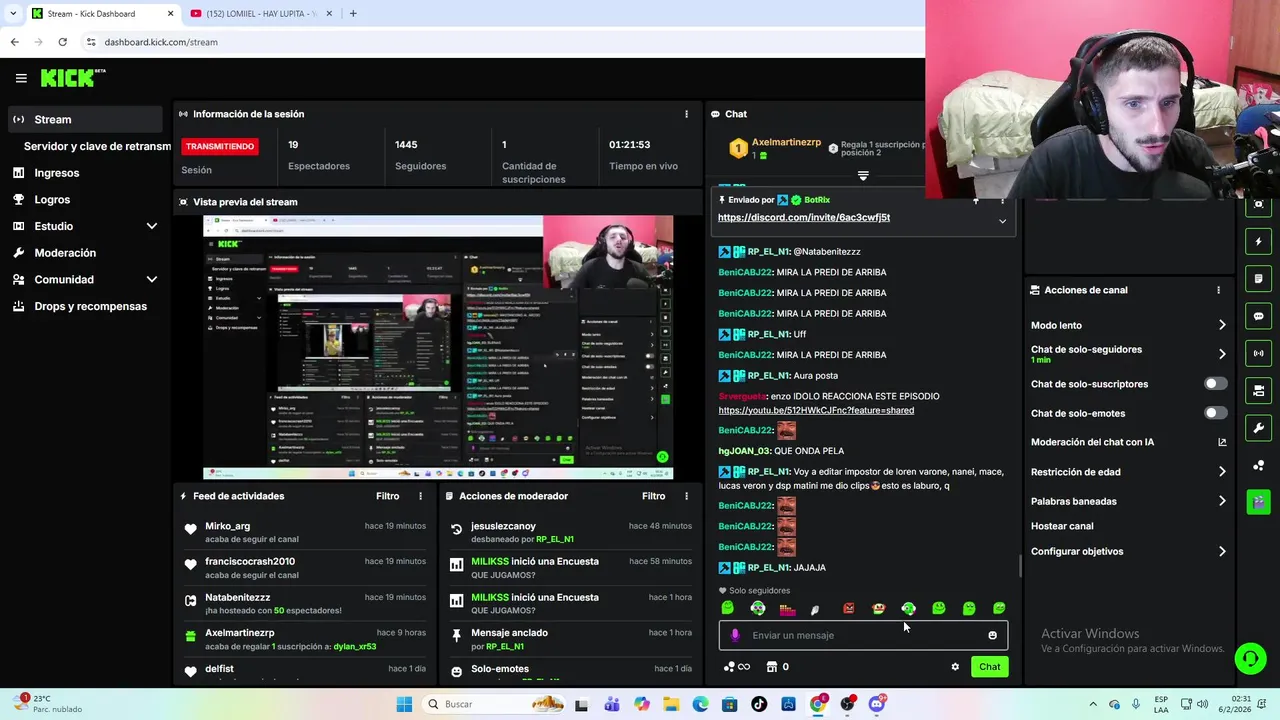Open the Discord invite link in pinned message
Image resolution: width=1280 pixels, height=720 pixels.
pos(804,217)
